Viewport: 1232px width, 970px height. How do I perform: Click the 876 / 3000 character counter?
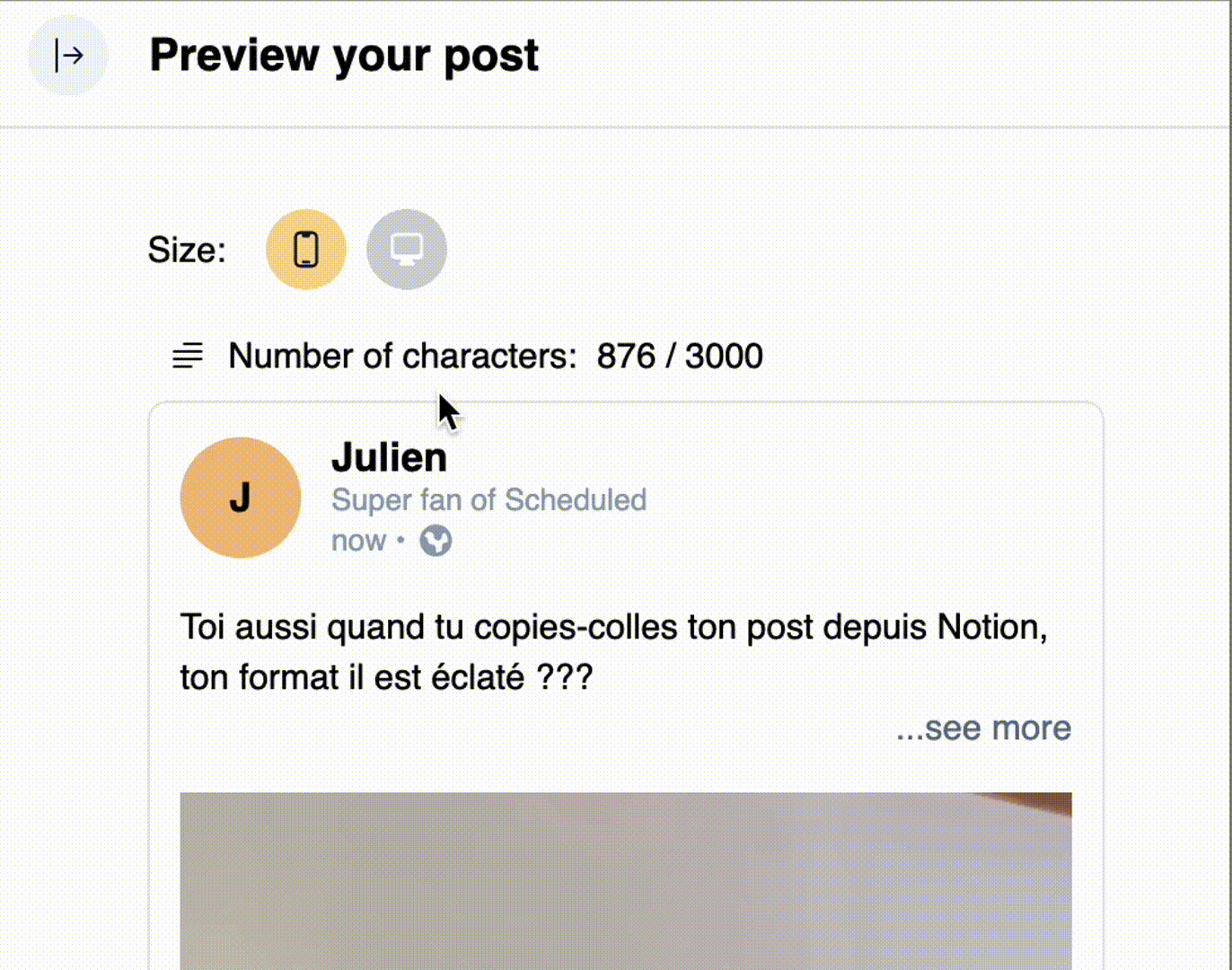[x=680, y=357]
